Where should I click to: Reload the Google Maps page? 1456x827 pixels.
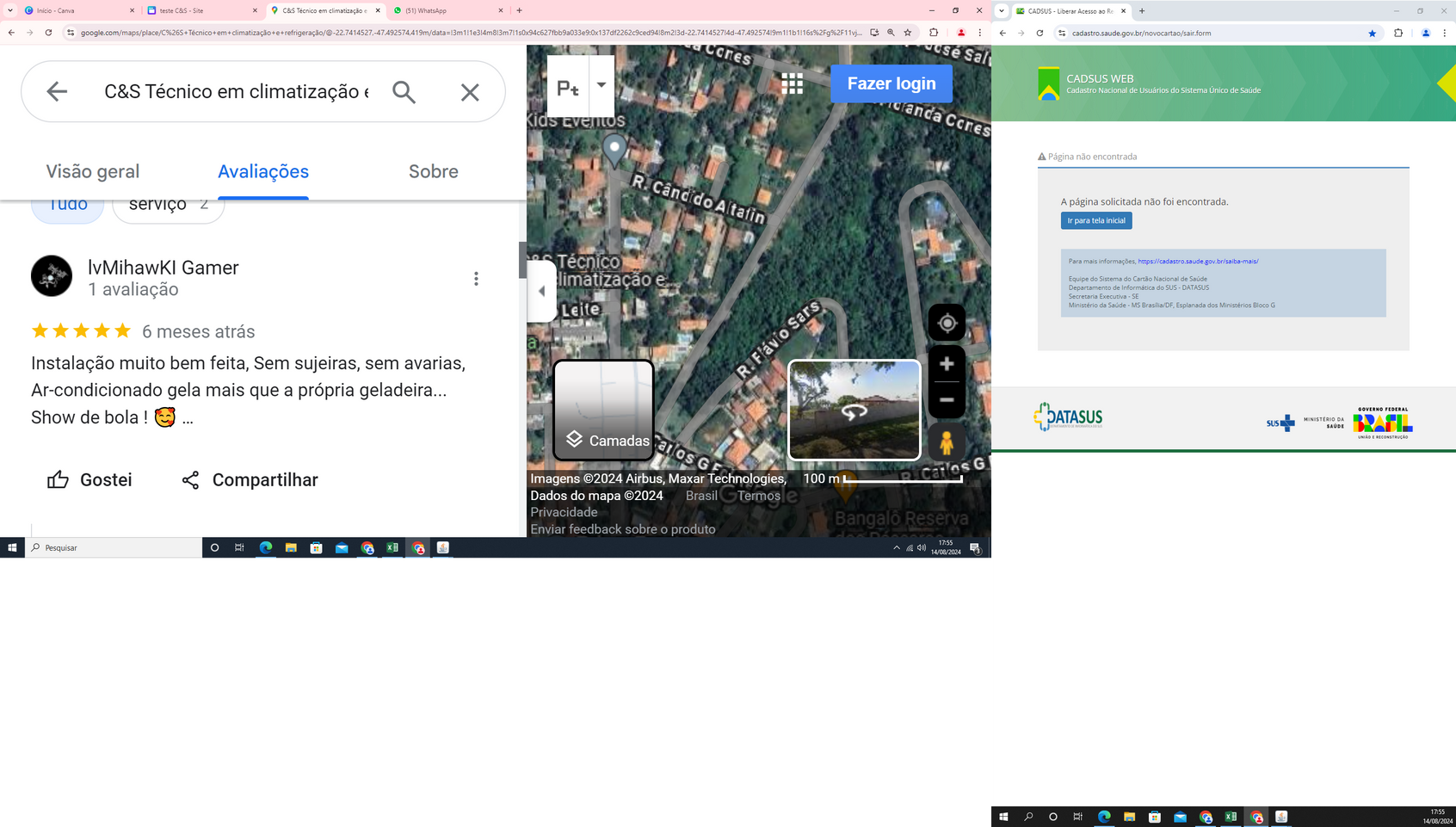point(48,33)
